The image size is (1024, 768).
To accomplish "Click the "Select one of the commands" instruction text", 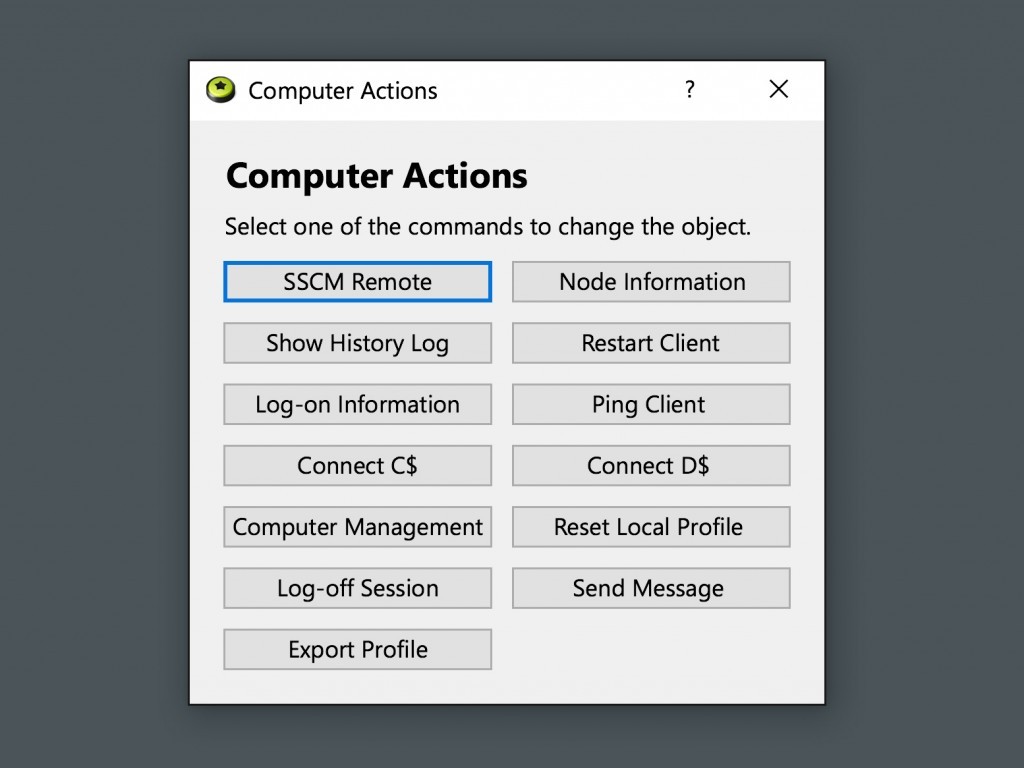I will pyautogui.click(x=487, y=226).
